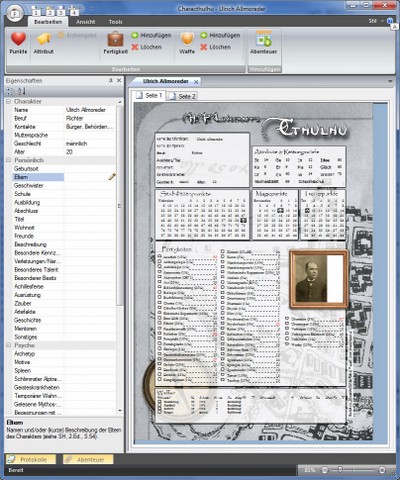The height and width of the screenshot is (480, 400).
Task: Select the Ulrich Allmoreder document tab
Action: (165, 81)
